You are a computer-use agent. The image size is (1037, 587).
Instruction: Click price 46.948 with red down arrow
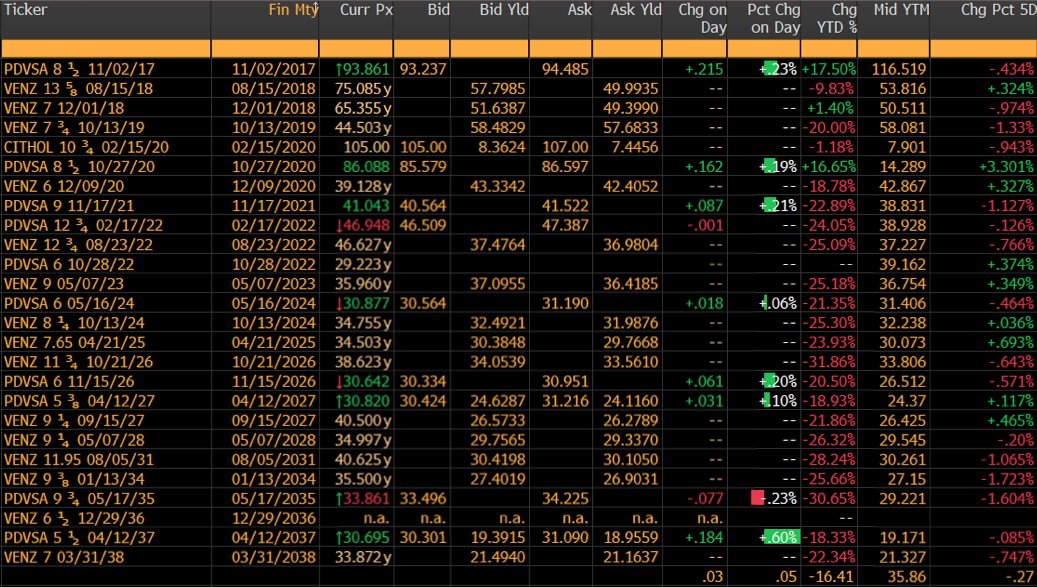(x=363, y=225)
